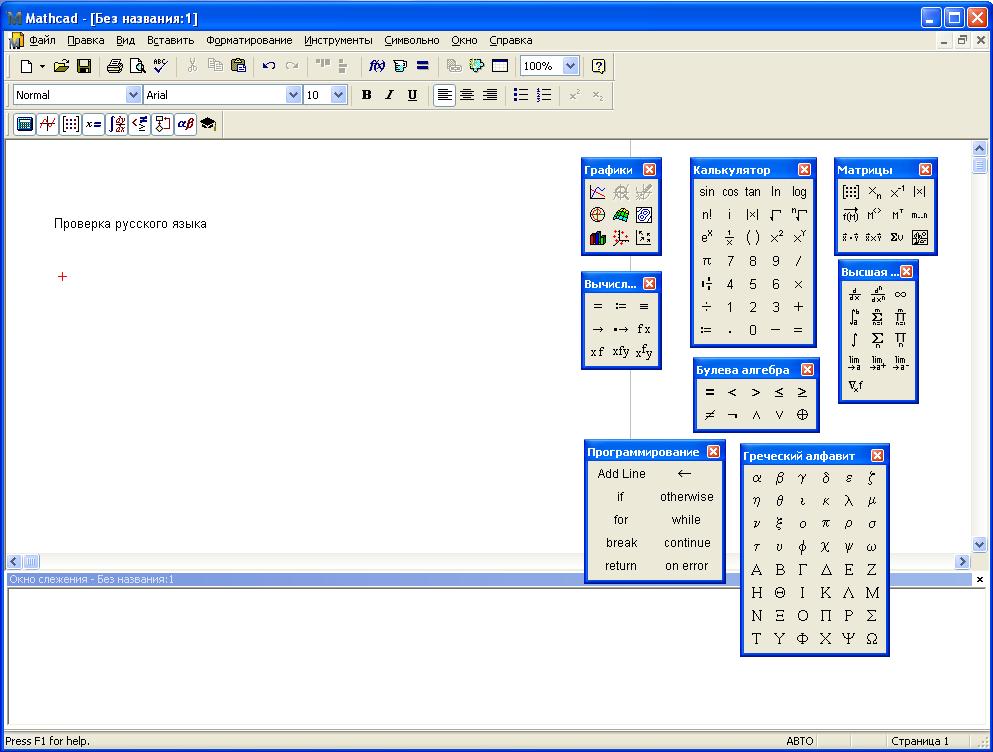Insert letter α from the Греческий алфавит palette
Screen dimensions: 993x752
pyautogui.click(x=757, y=477)
